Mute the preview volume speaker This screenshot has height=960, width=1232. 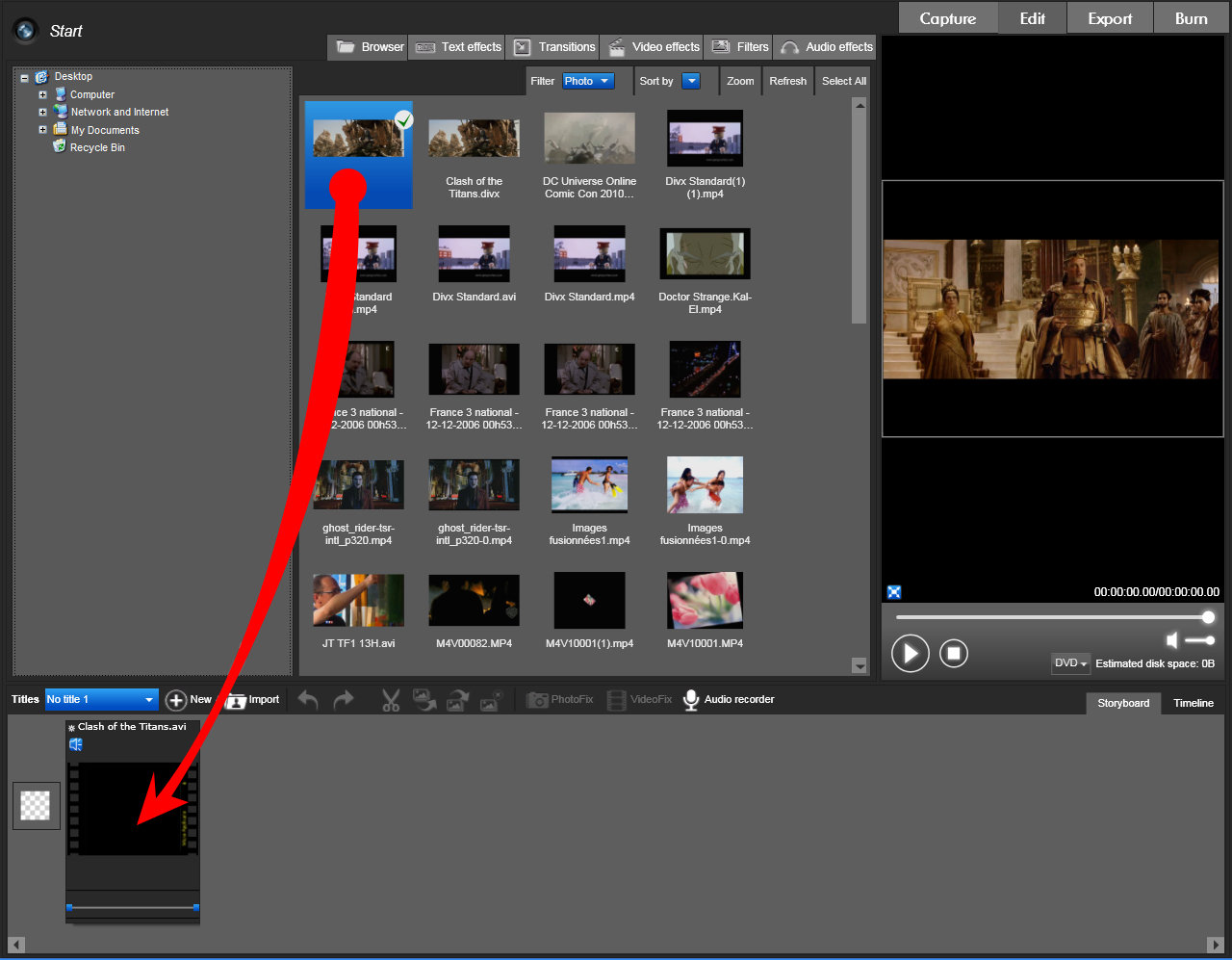1172,640
